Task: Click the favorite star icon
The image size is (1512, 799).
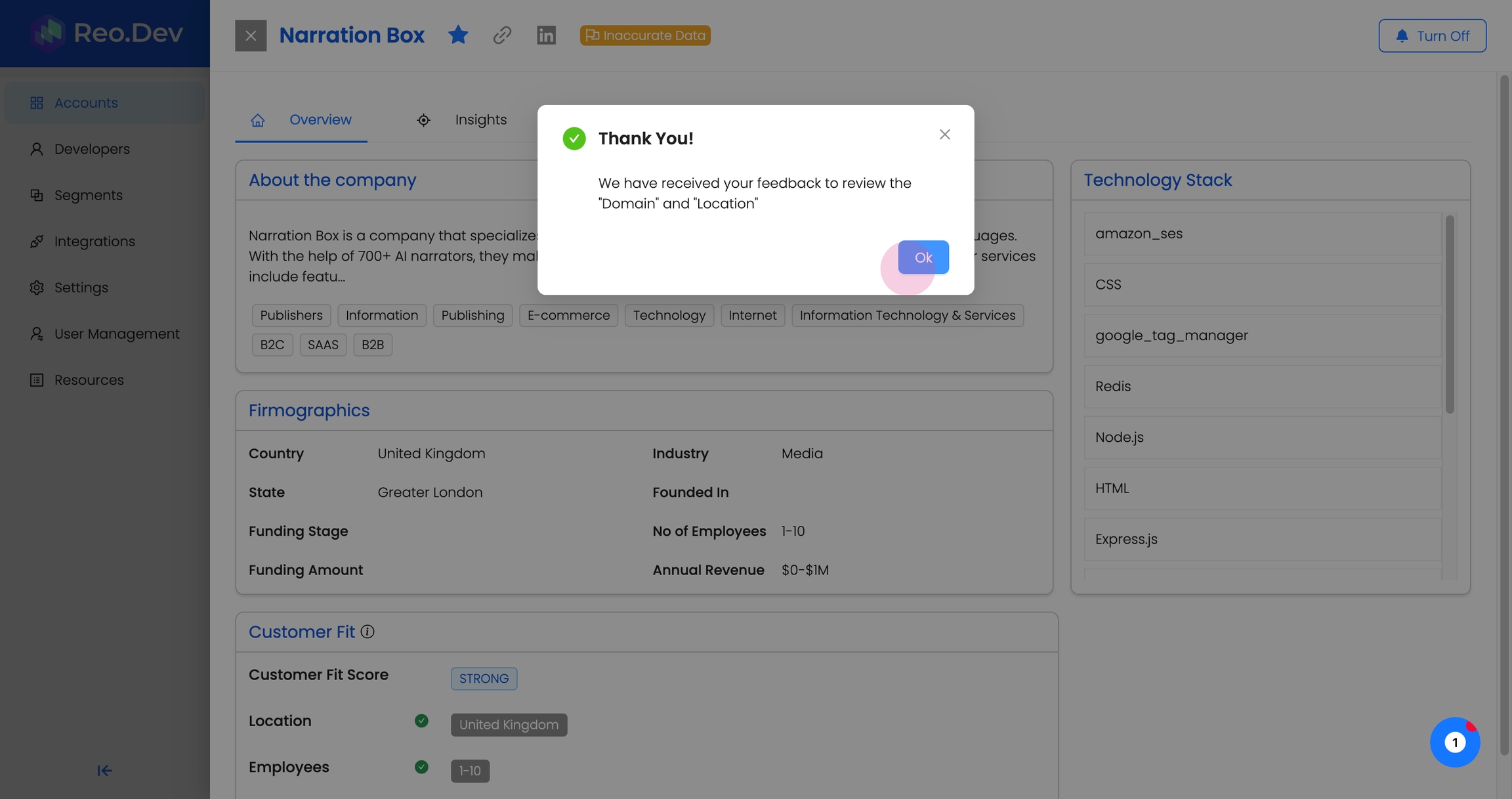Action: [458, 35]
